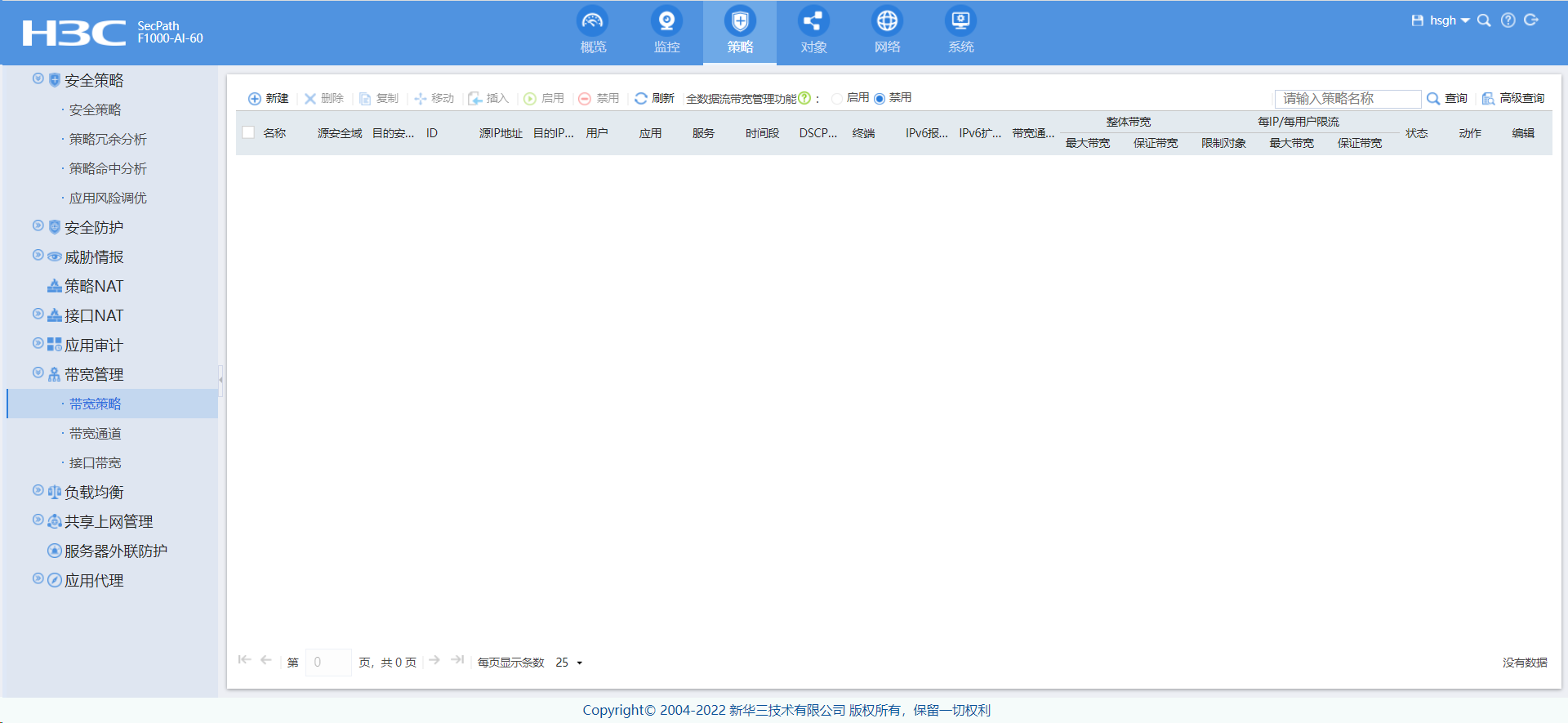Open the hsgh user dropdown

pyautogui.click(x=1450, y=20)
